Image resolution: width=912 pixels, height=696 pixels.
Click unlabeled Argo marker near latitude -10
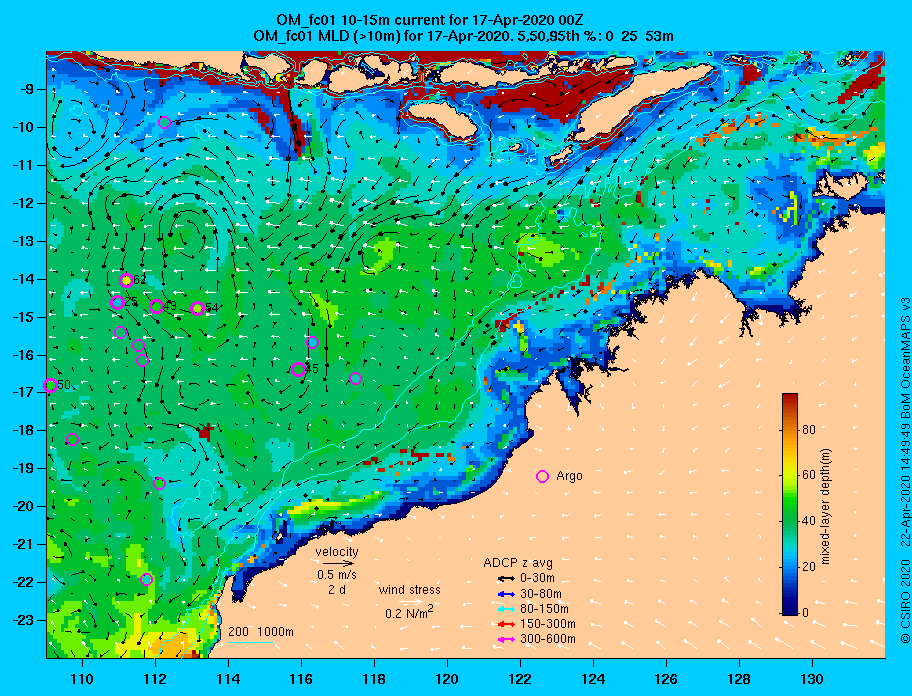pyautogui.click(x=164, y=122)
